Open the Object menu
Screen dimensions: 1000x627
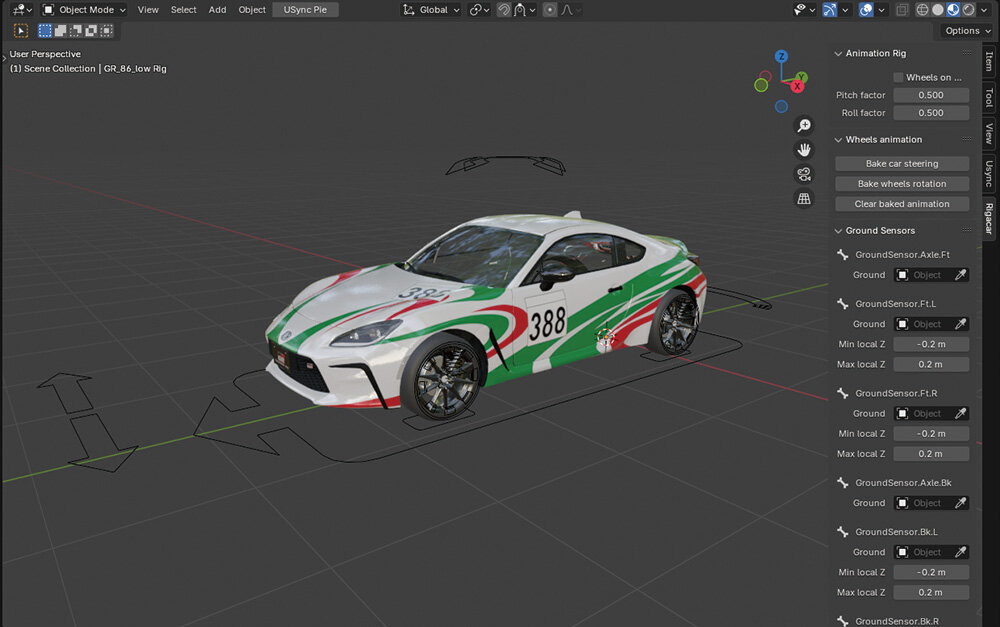[252, 10]
